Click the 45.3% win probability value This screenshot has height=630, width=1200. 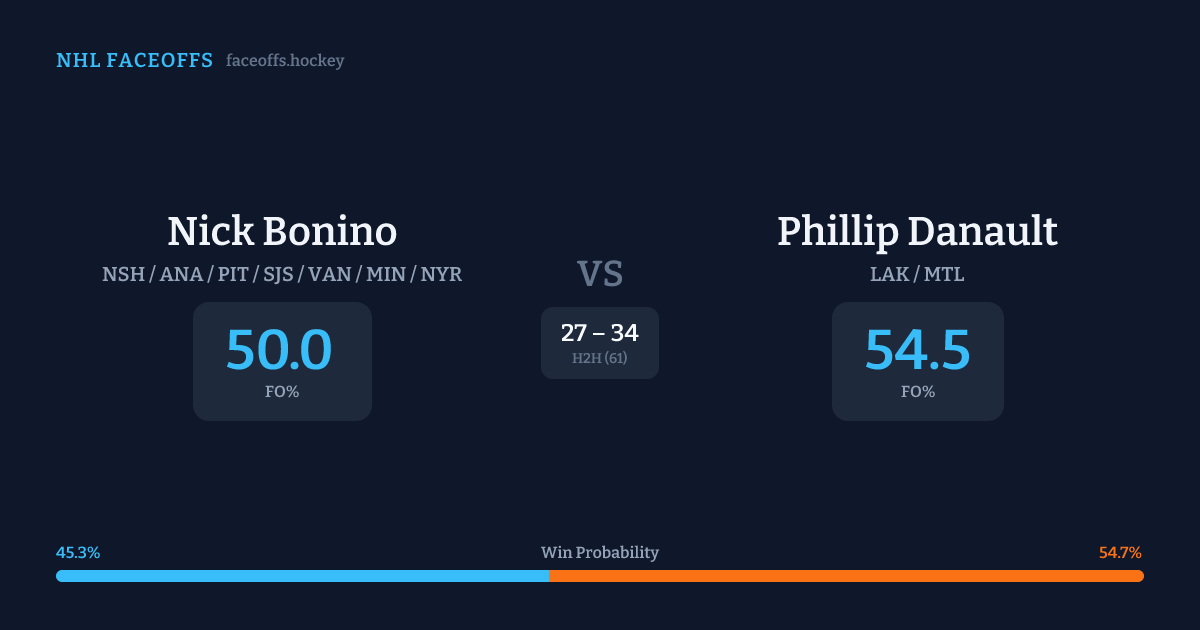point(78,553)
